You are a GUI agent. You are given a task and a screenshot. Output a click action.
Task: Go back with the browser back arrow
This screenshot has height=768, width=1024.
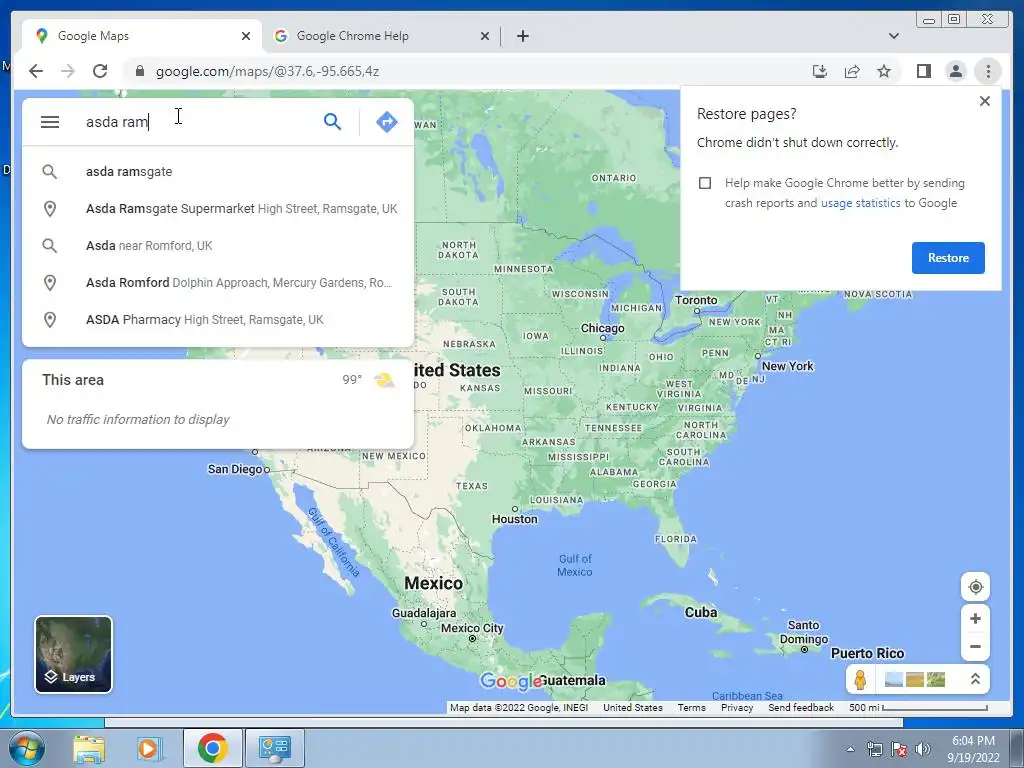(x=36, y=71)
